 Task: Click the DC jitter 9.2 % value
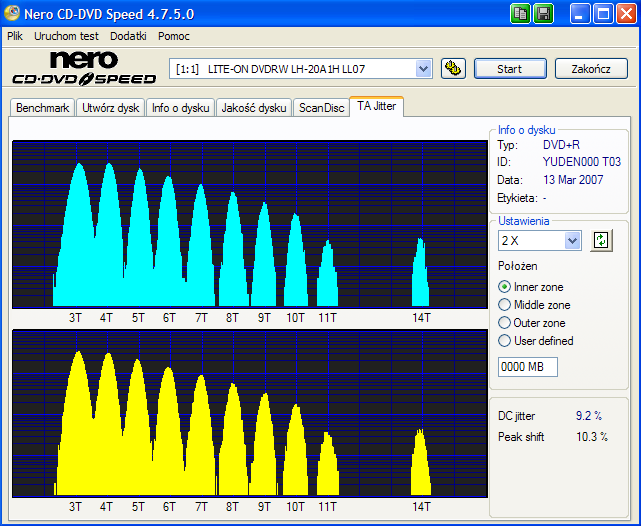click(589, 416)
